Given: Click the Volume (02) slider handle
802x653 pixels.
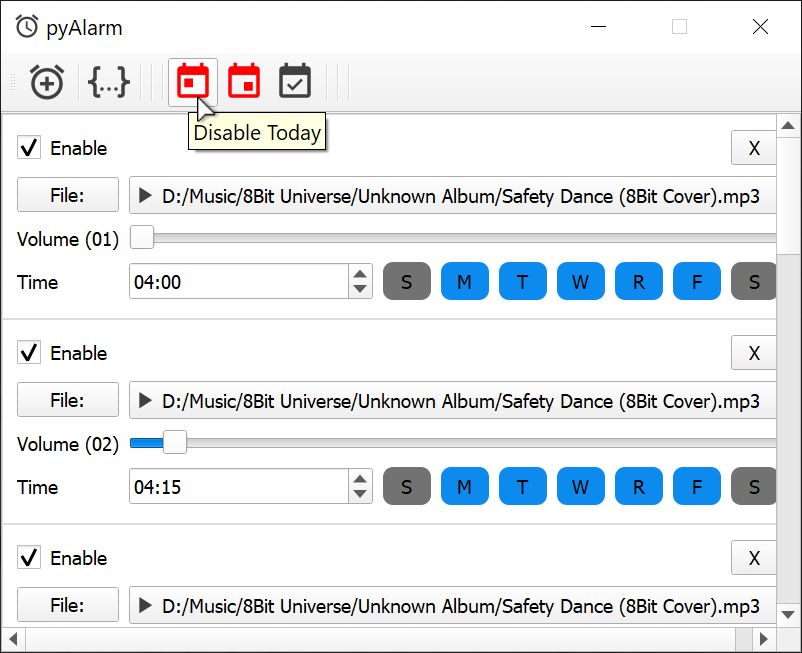Looking at the screenshot, I should tap(174, 442).
